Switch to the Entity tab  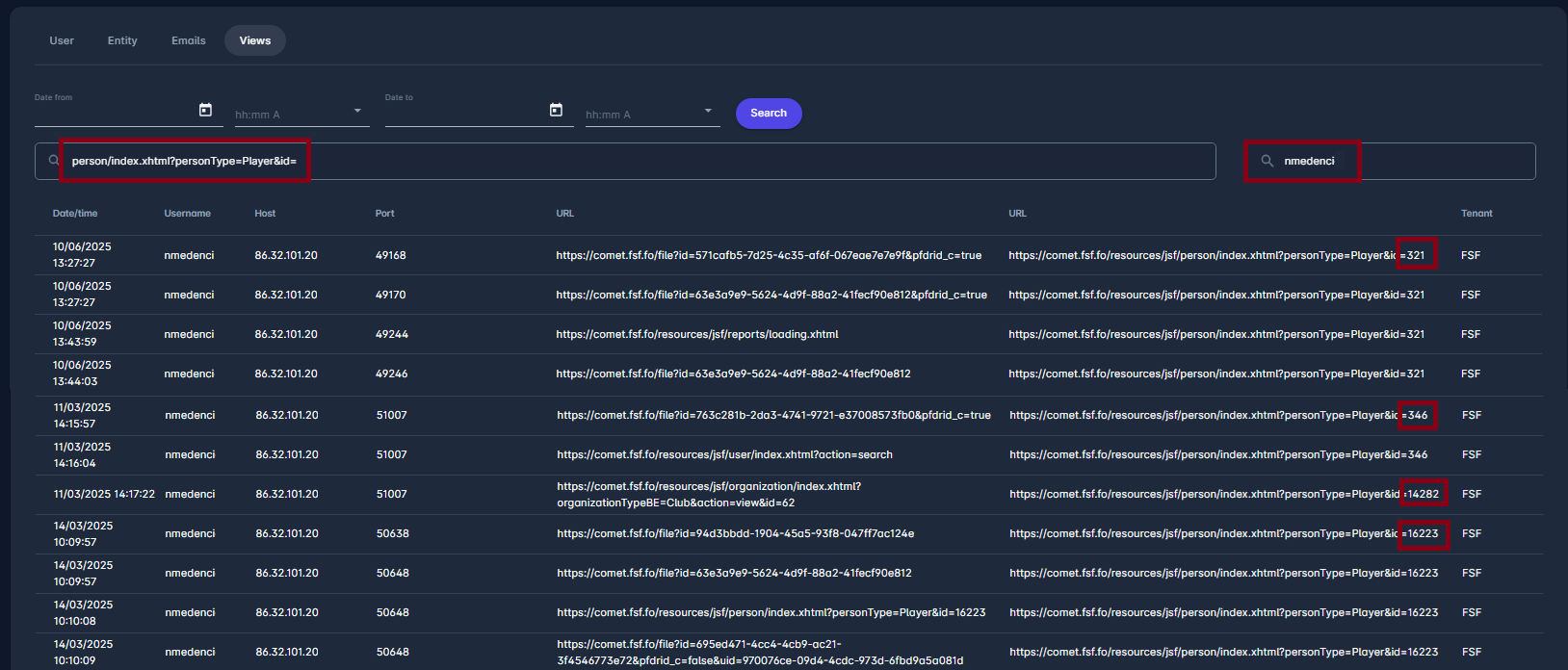122,40
